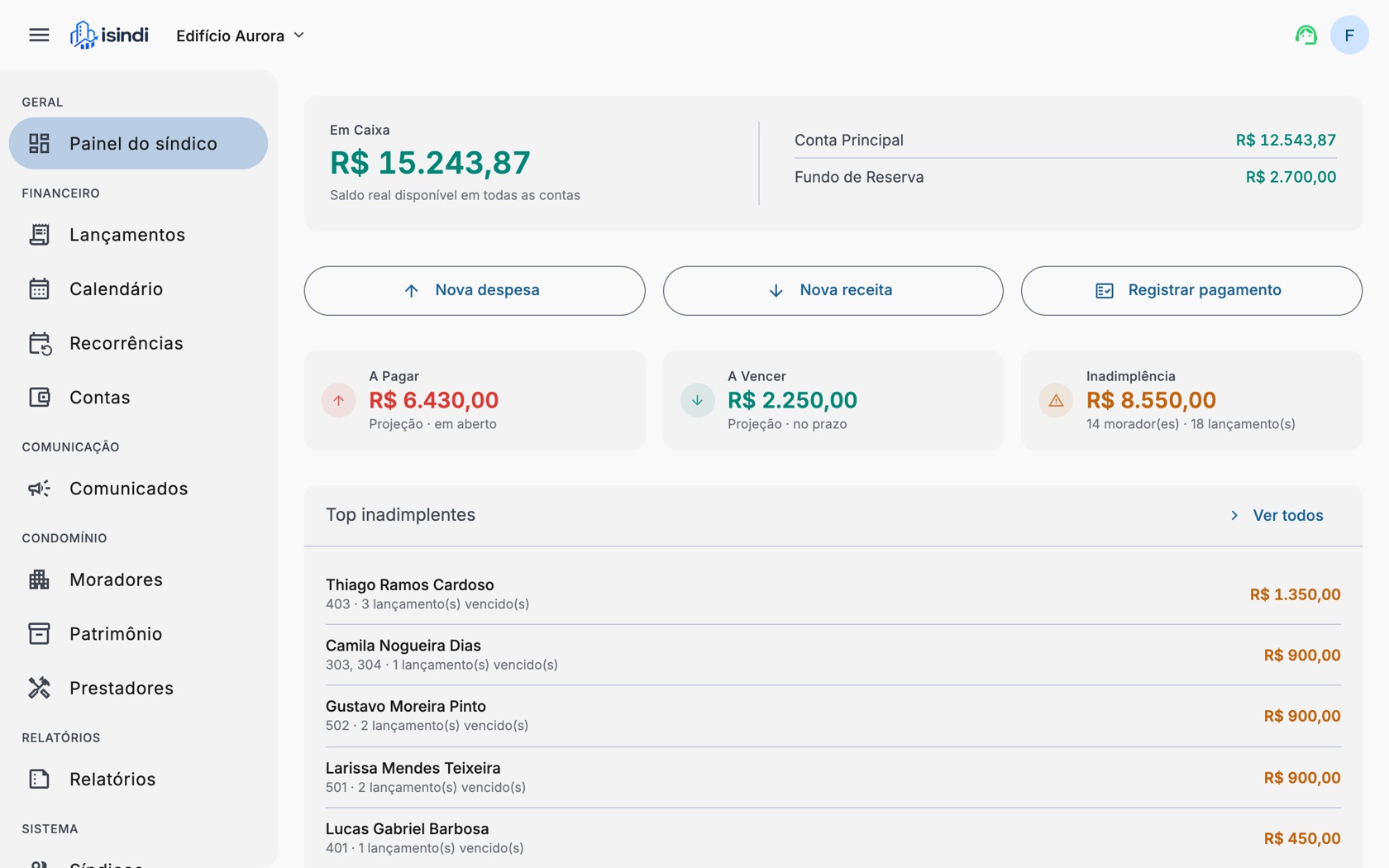Select Gustavo Moreira Pinto row
Image resolution: width=1389 pixels, height=868 pixels.
click(x=833, y=716)
